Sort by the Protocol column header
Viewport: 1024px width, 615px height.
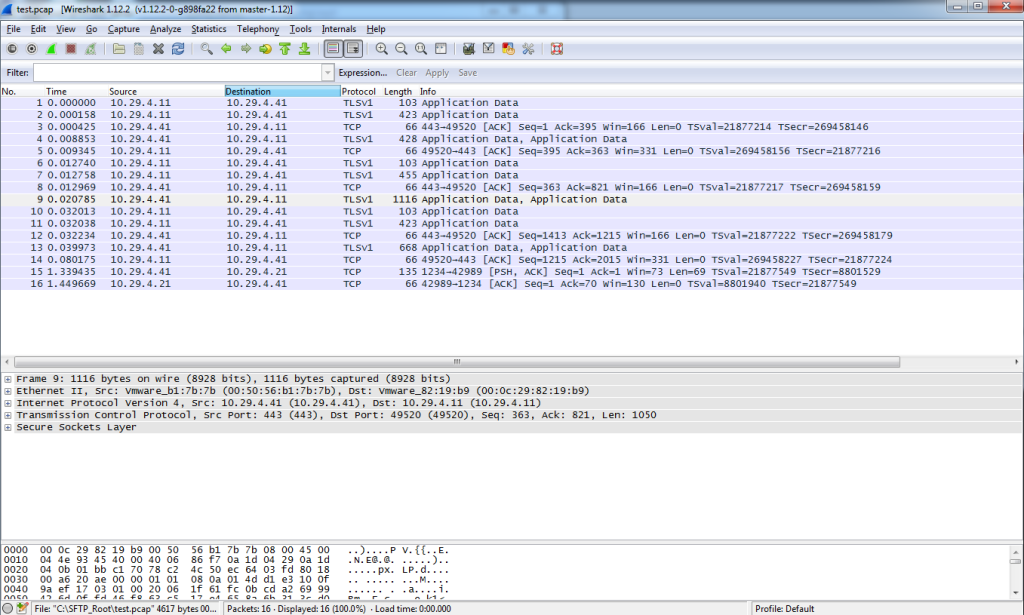[x=359, y=91]
